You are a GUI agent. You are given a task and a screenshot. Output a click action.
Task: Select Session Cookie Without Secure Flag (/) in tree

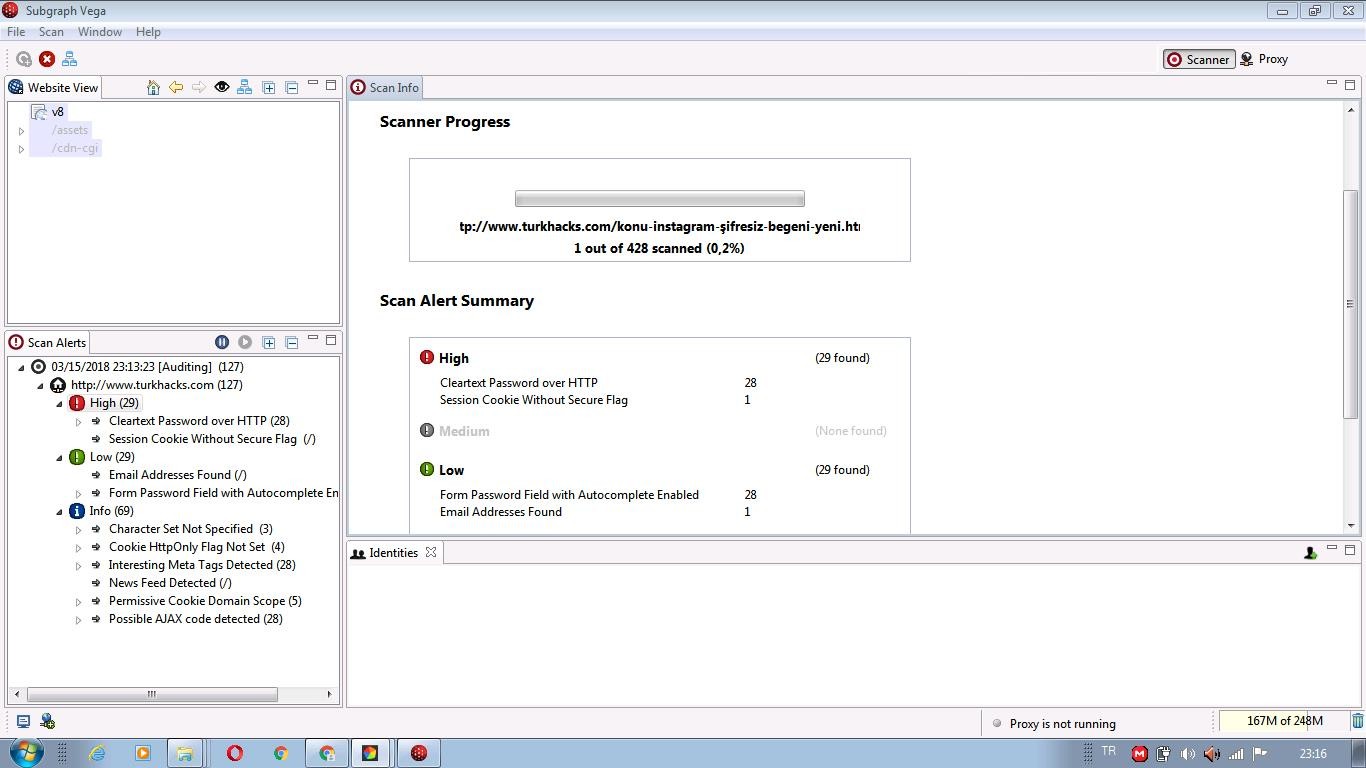pos(212,439)
